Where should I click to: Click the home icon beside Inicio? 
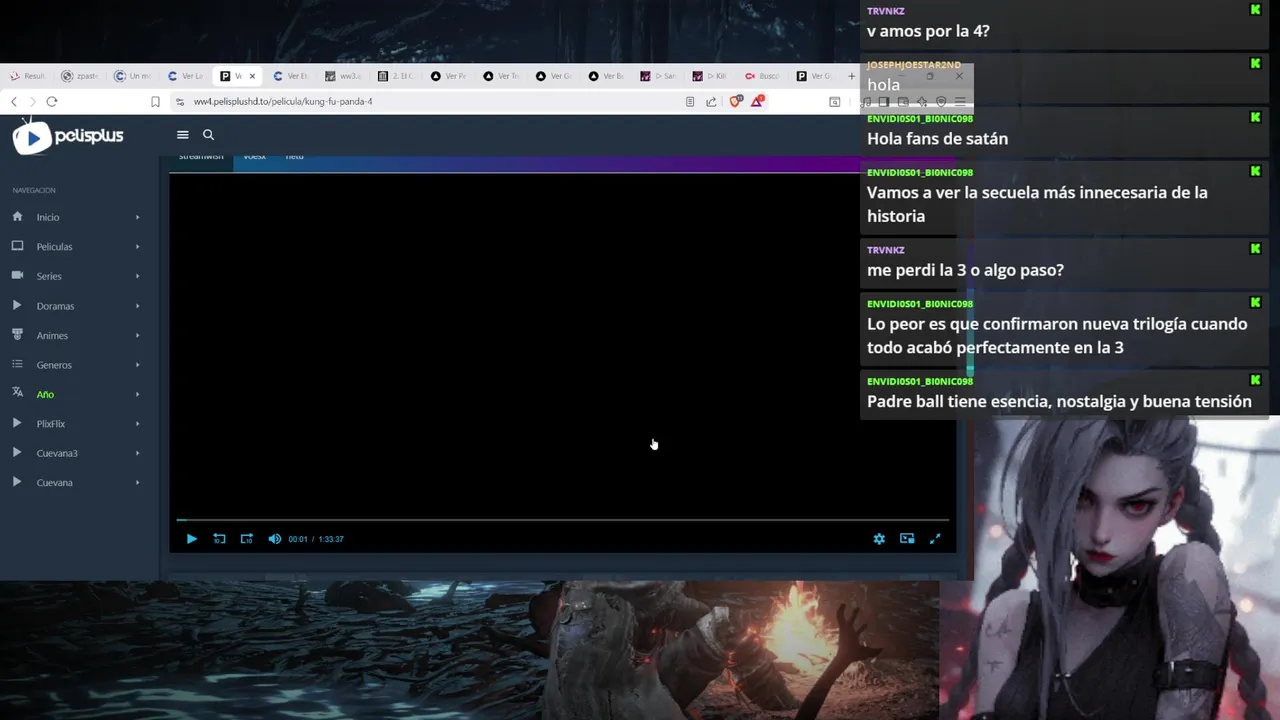pyautogui.click(x=17, y=216)
